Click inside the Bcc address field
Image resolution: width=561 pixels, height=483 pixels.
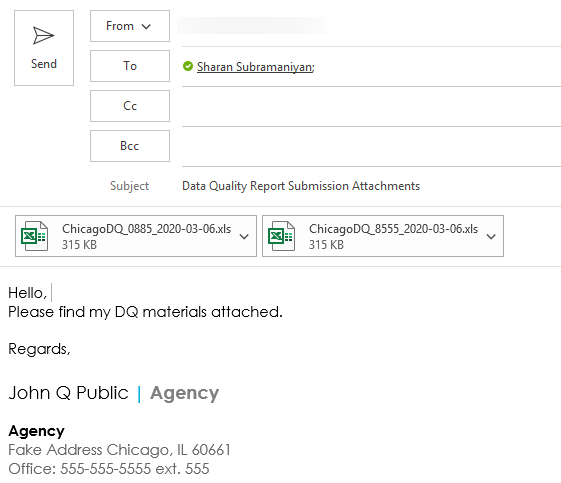371,146
